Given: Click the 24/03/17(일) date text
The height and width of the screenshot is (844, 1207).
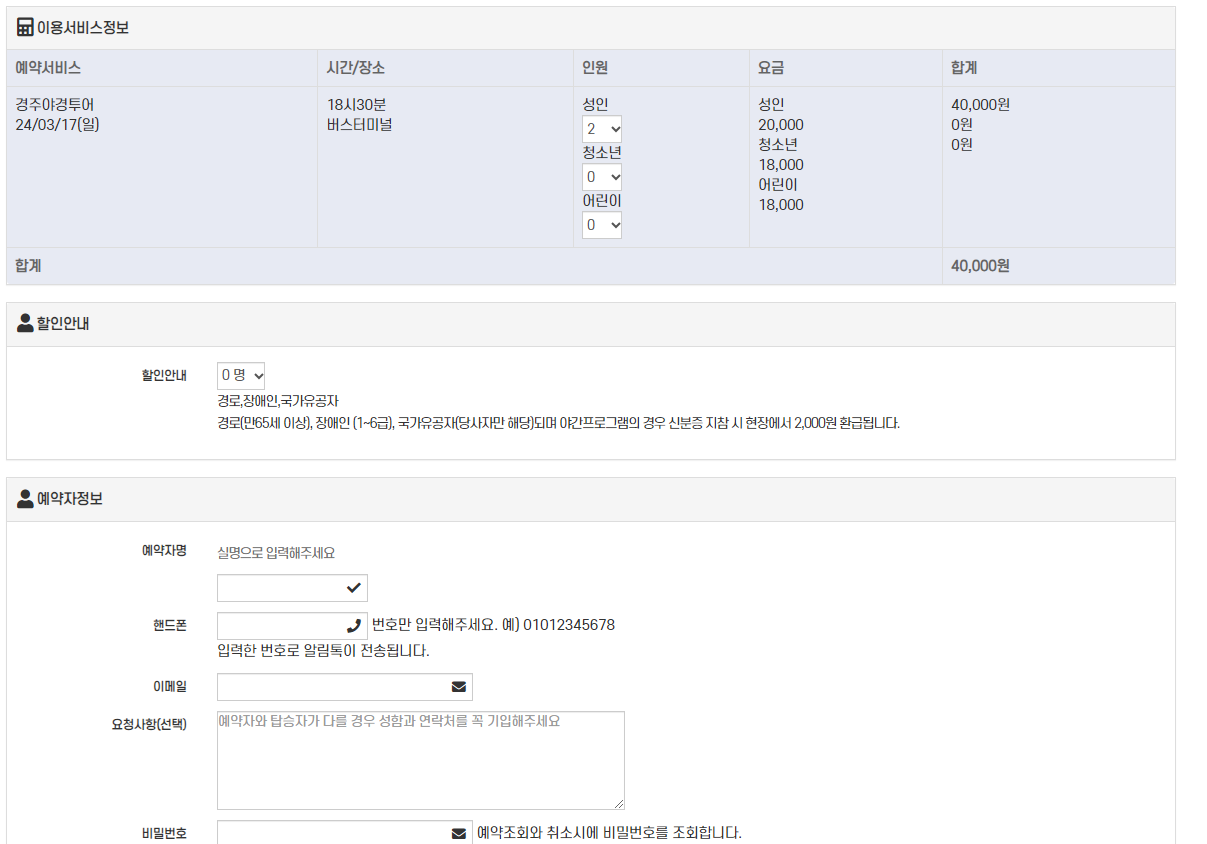Looking at the screenshot, I should click(x=57, y=125).
